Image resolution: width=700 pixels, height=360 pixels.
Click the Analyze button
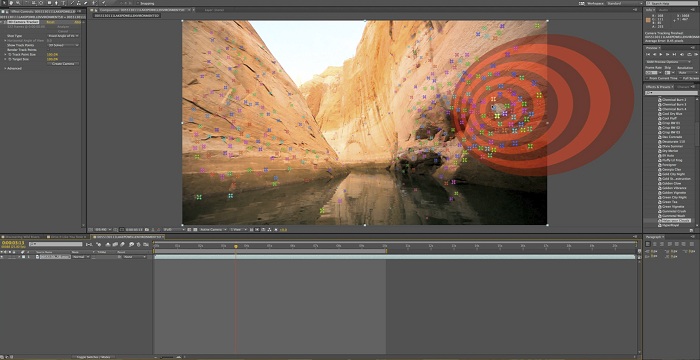63,27
